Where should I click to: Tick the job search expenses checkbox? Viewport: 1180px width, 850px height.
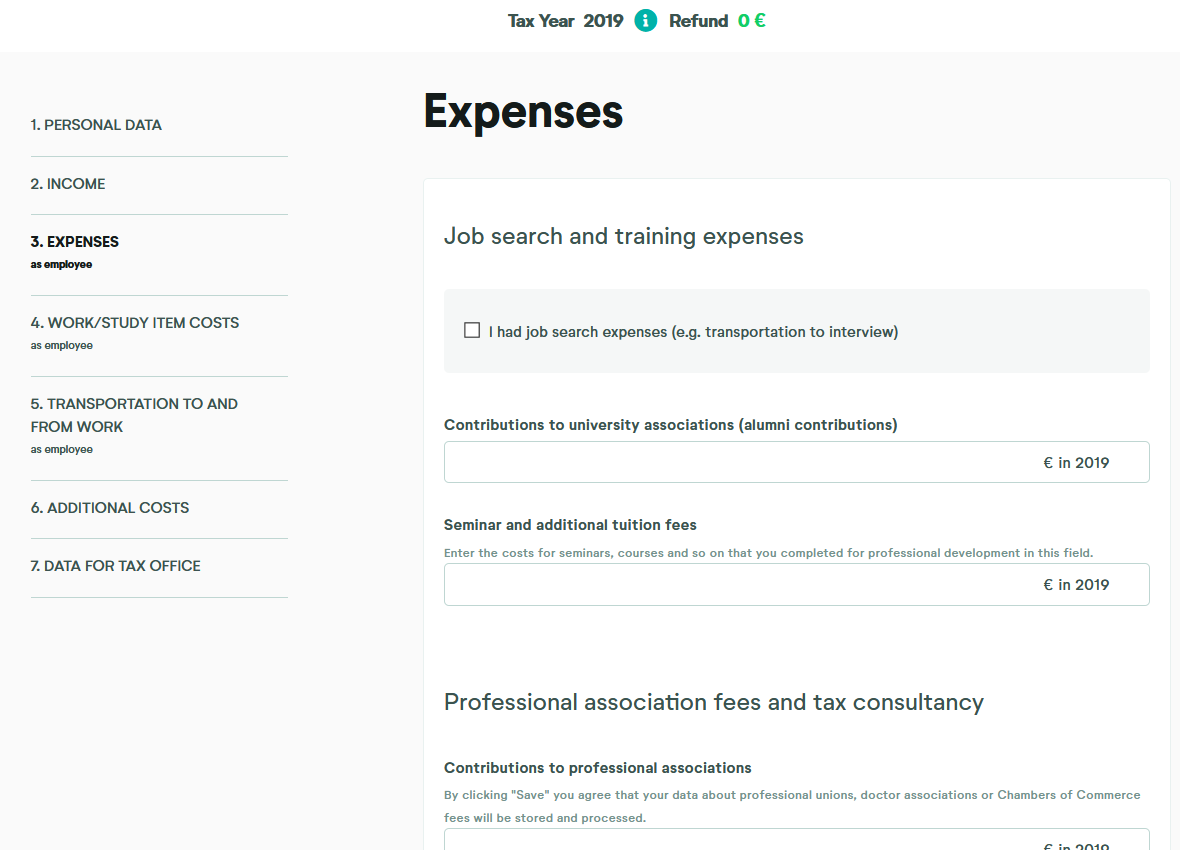(x=472, y=331)
